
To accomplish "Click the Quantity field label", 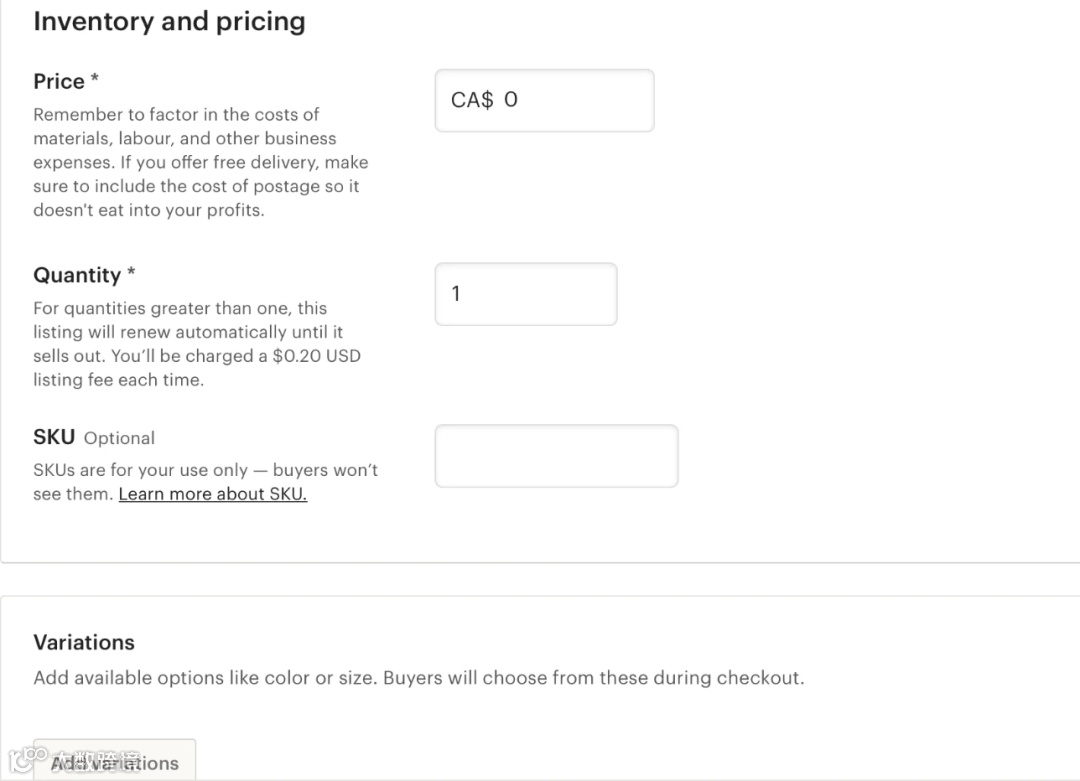I will [x=76, y=275].
